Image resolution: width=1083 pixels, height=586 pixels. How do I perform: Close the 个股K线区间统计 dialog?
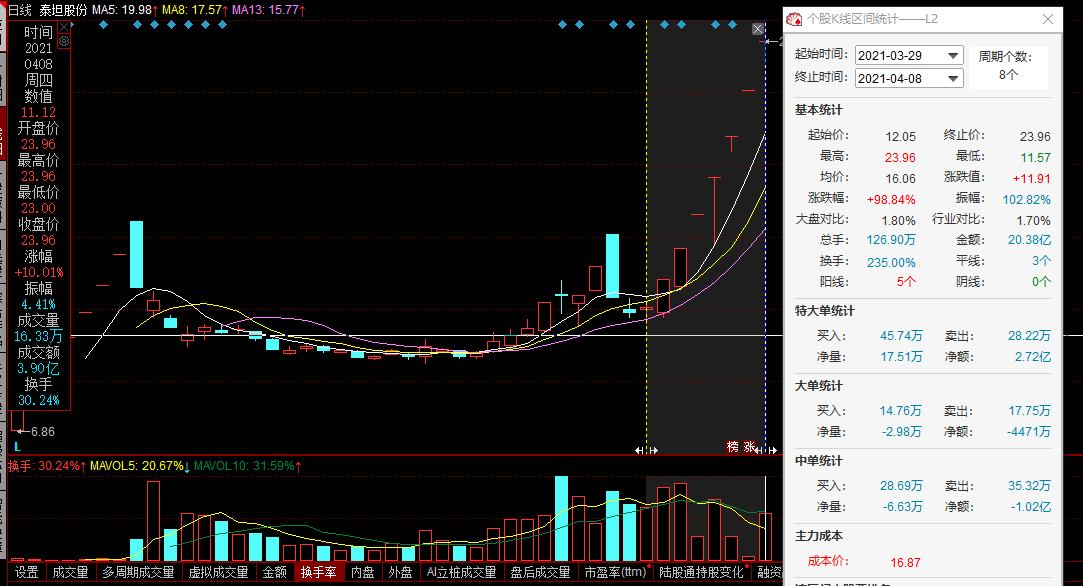coord(1048,19)
